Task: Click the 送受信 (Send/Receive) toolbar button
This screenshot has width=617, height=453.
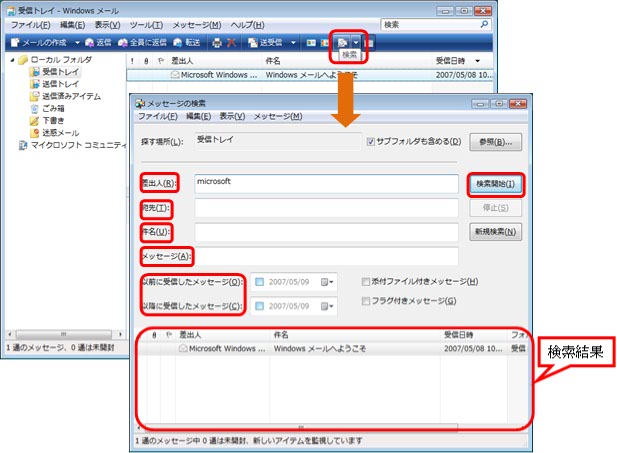Action: (x=263, y=43)
